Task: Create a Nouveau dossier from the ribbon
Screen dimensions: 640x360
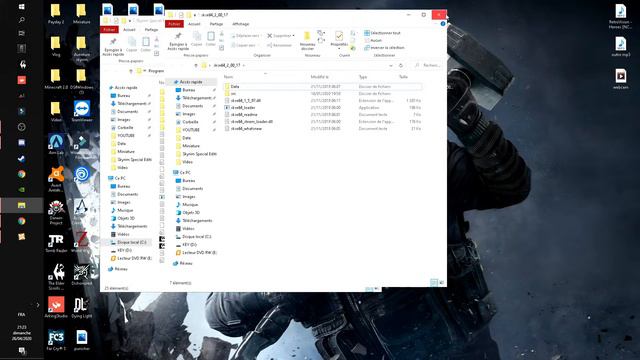Action: click(x=307, y=41)
